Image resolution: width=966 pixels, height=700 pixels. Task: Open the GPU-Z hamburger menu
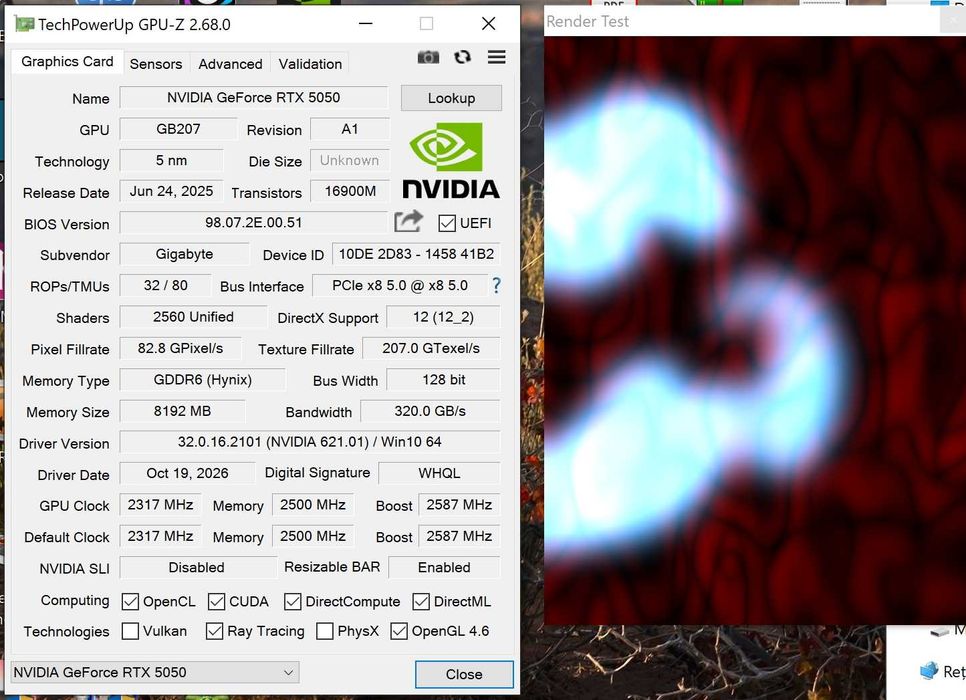click(x=497, y=57)
